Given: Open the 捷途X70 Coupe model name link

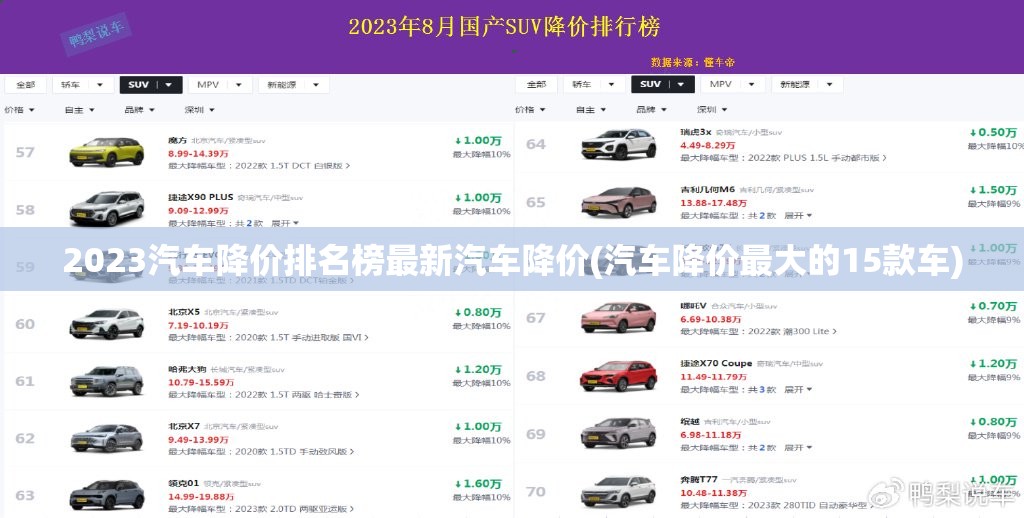Looking at the screenshot, I should pyautogui.click(x=716, y=363).
